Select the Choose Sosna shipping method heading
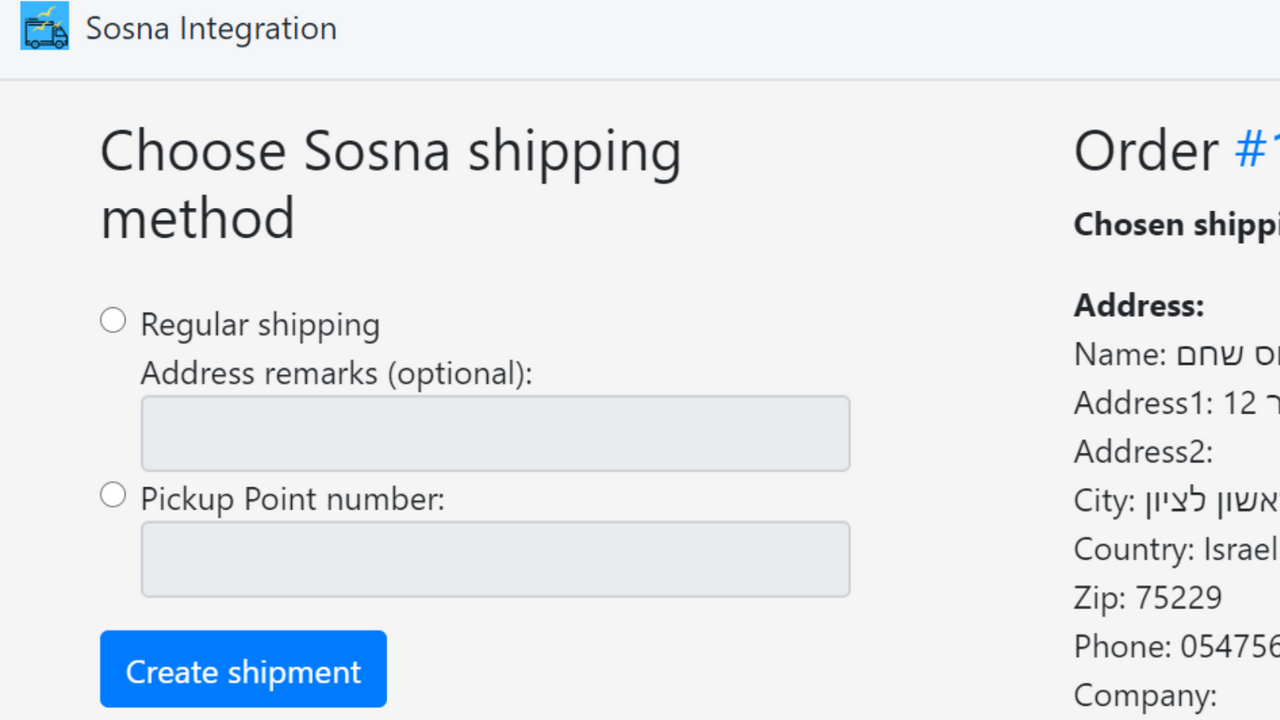Screen dimensions: 1280x720 coord(390,185)
